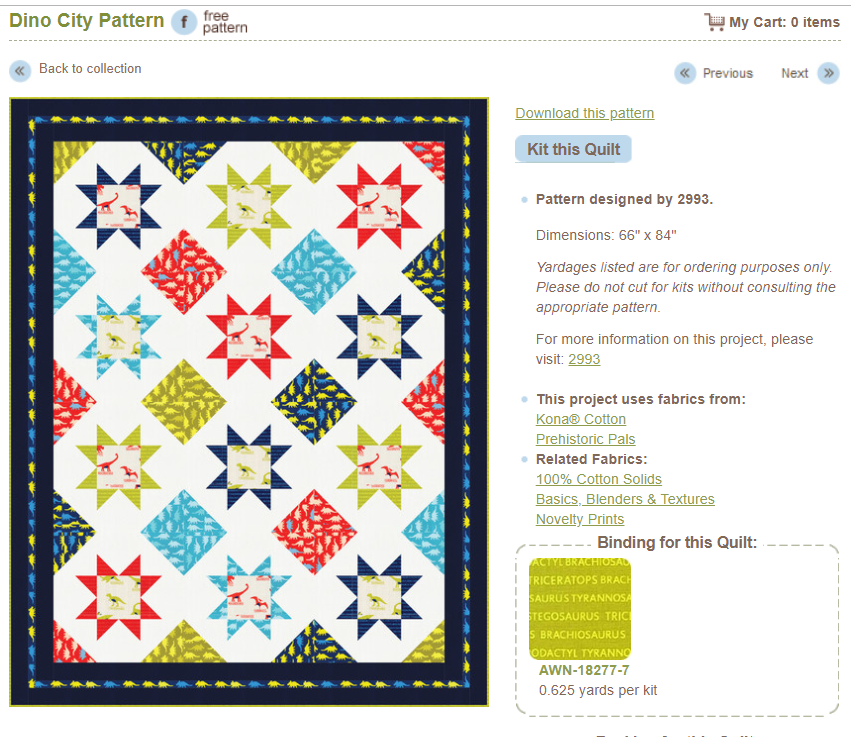Click the back arrow icon beside collection
This screenshot has width=851, height=737.
click(x=20, y=70)
